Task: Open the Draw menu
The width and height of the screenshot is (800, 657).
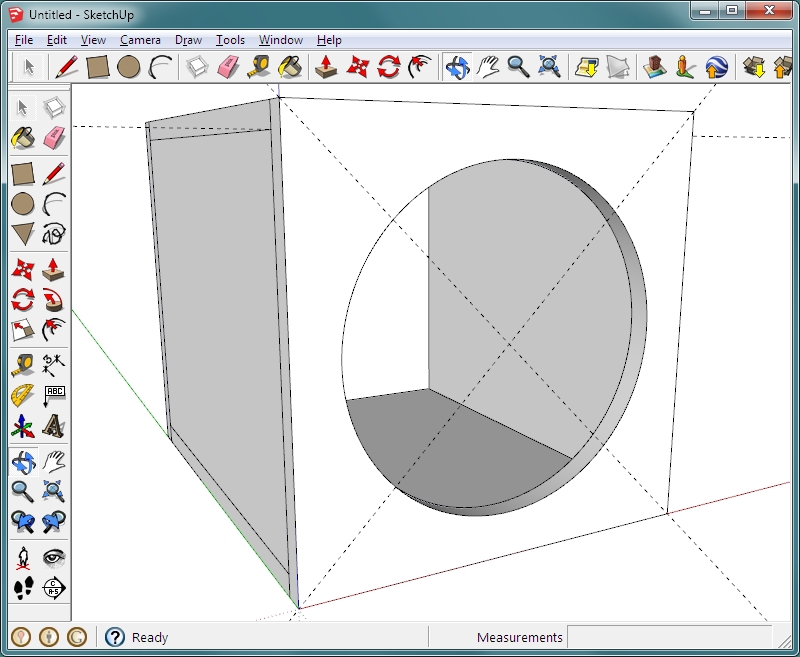Action: point(188,40)
